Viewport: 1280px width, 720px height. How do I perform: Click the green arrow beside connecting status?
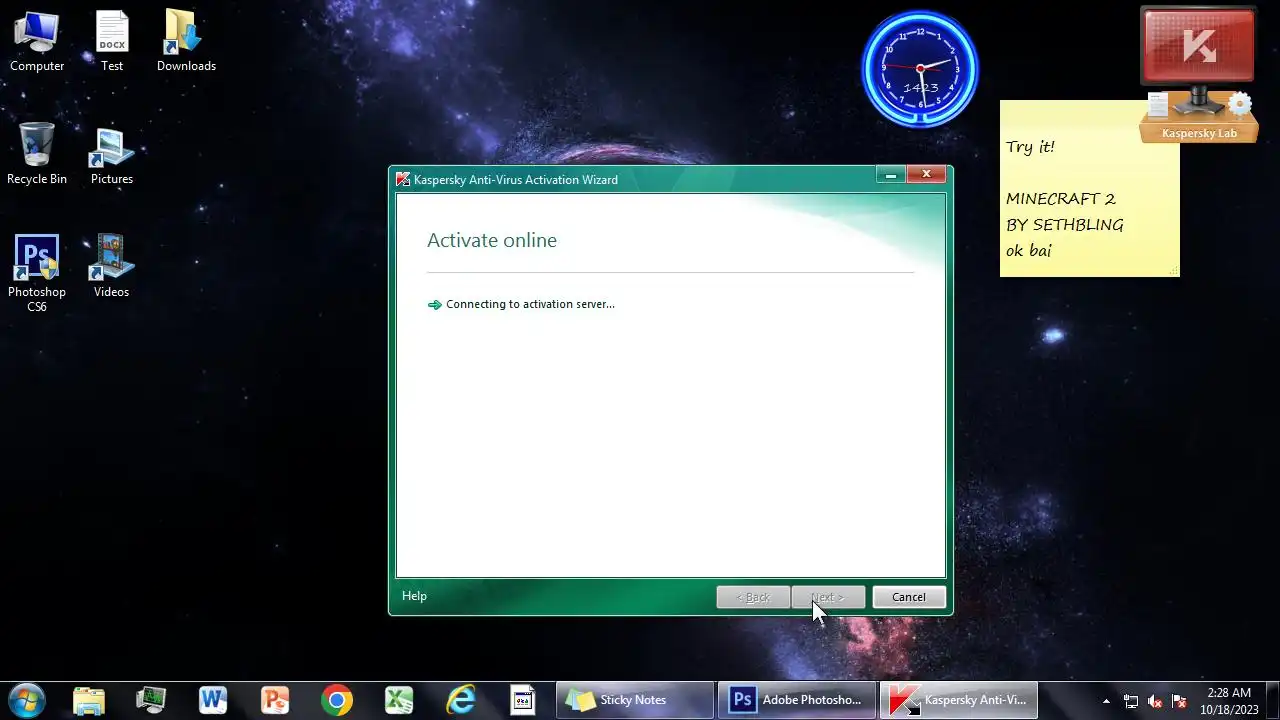point(434,305)
